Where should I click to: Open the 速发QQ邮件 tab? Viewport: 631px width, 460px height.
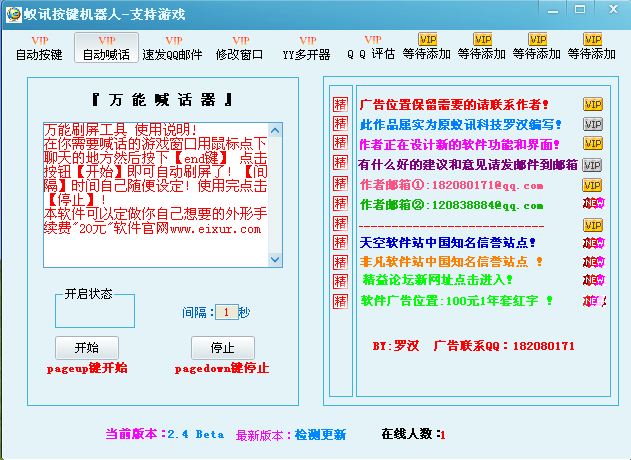point(173,48)
